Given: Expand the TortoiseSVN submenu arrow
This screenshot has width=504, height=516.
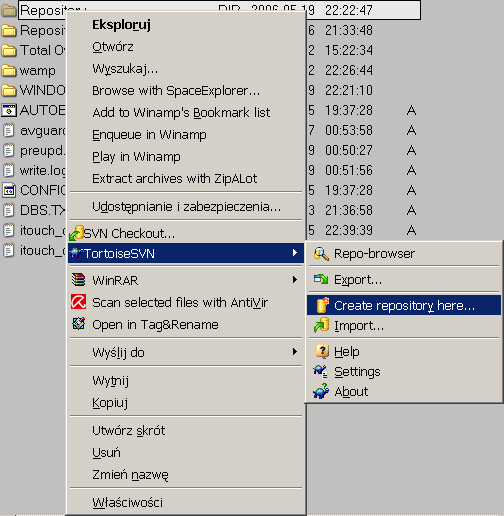Looking at the screenshot, I should coord(295,253).
